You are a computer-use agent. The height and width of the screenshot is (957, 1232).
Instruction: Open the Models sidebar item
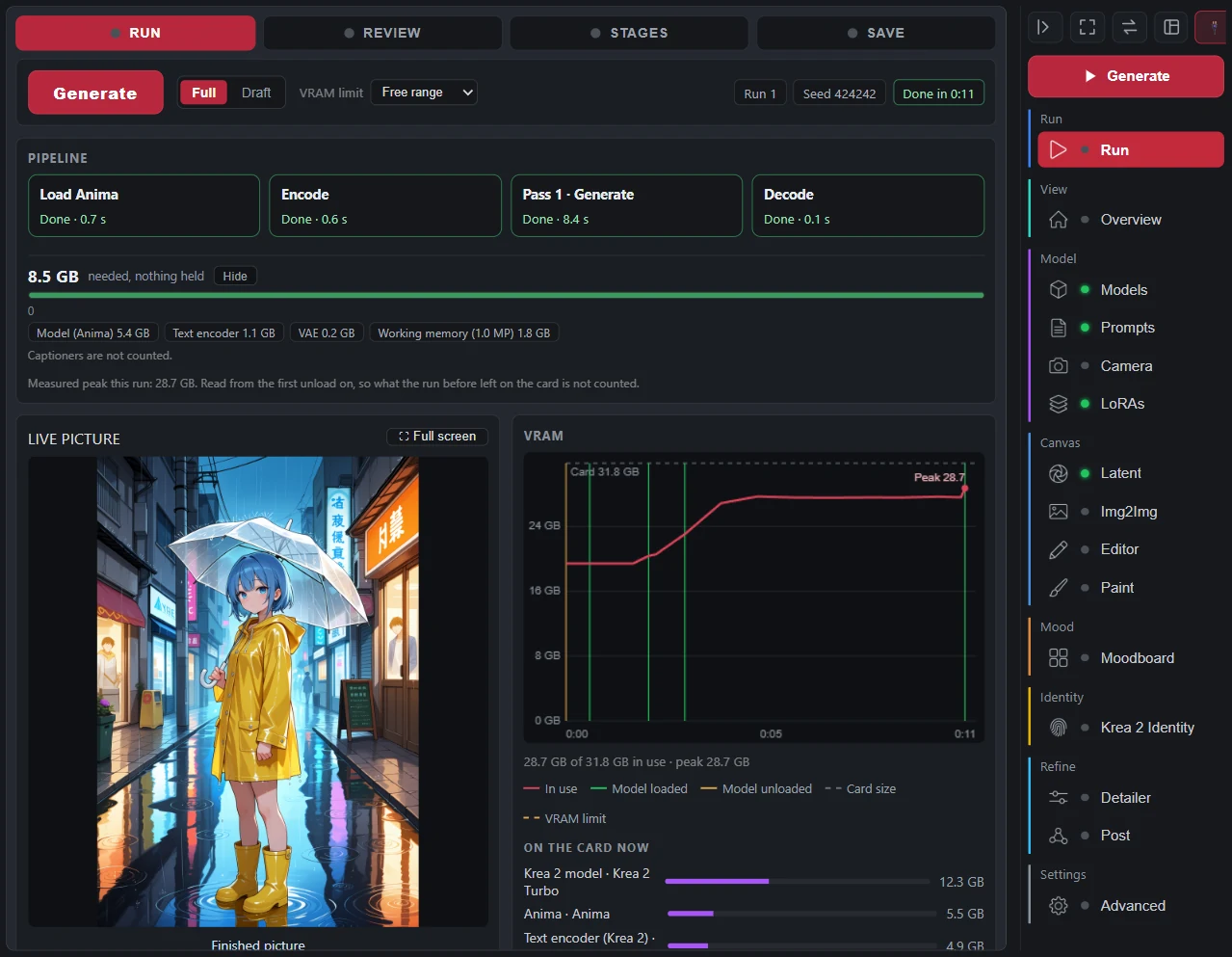coord(1131,289)
